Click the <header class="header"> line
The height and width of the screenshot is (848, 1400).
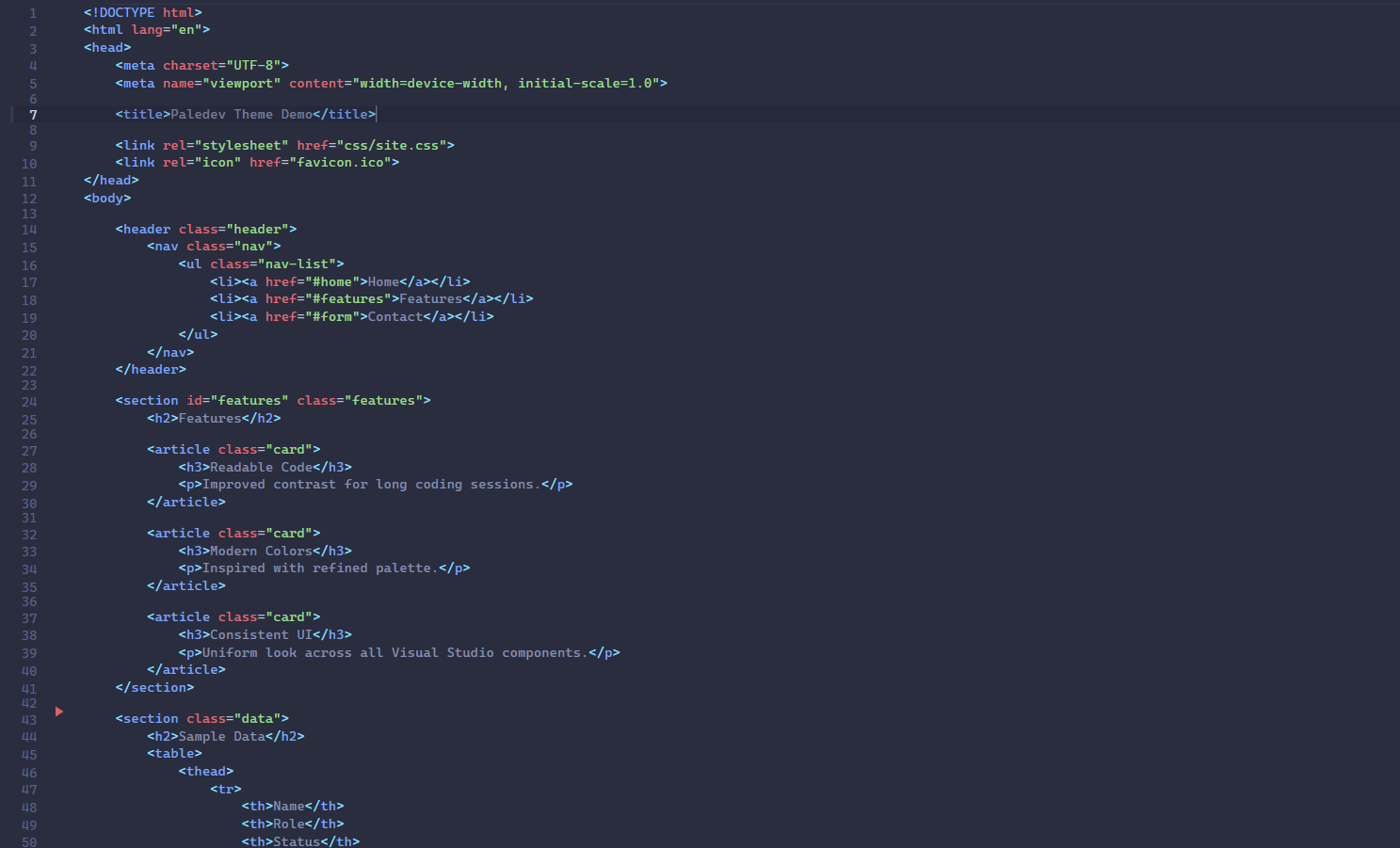[206, 229]
